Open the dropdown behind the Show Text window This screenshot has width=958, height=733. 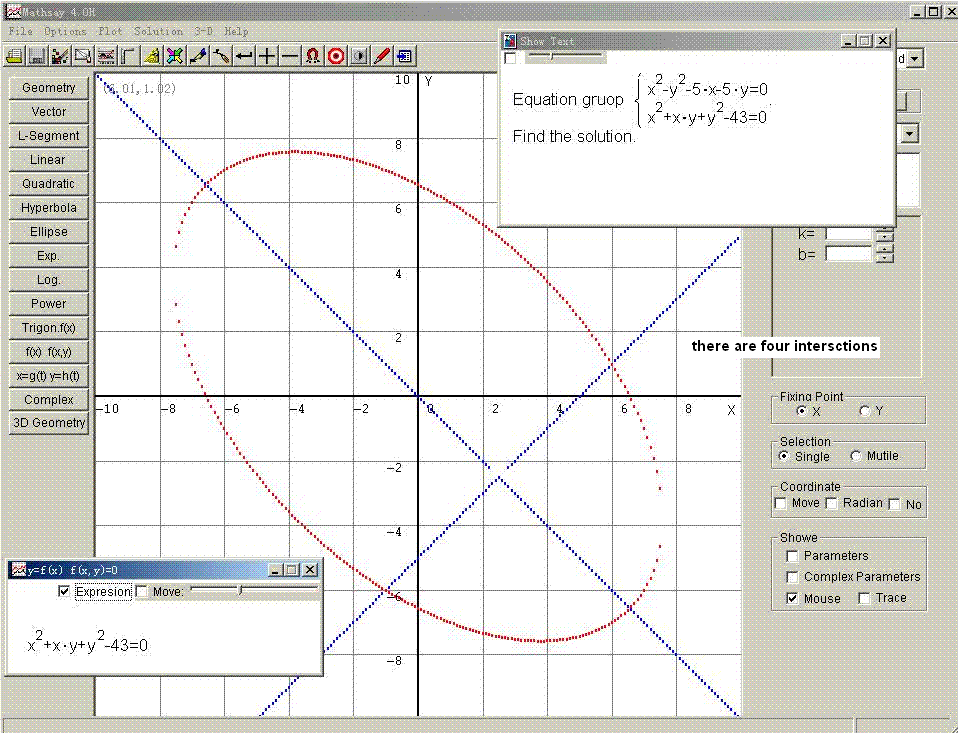click(x=915, y=59)
